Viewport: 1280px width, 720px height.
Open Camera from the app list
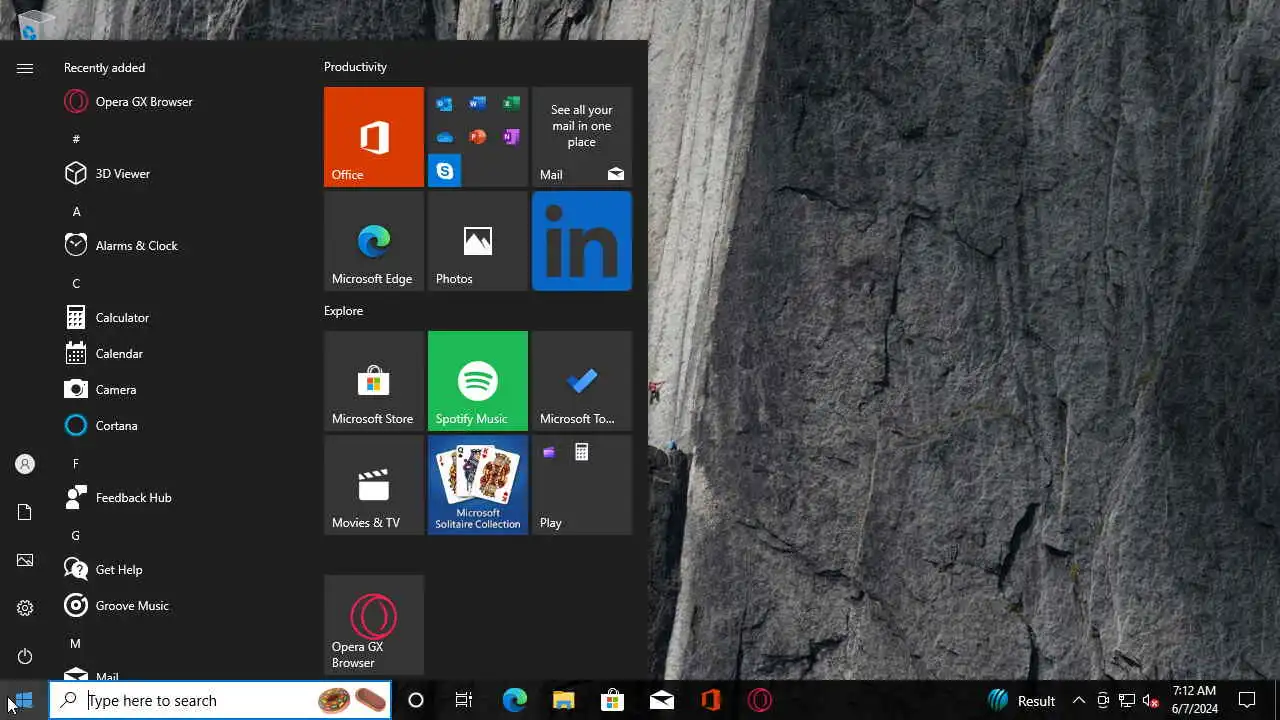[x=180, y=390]
